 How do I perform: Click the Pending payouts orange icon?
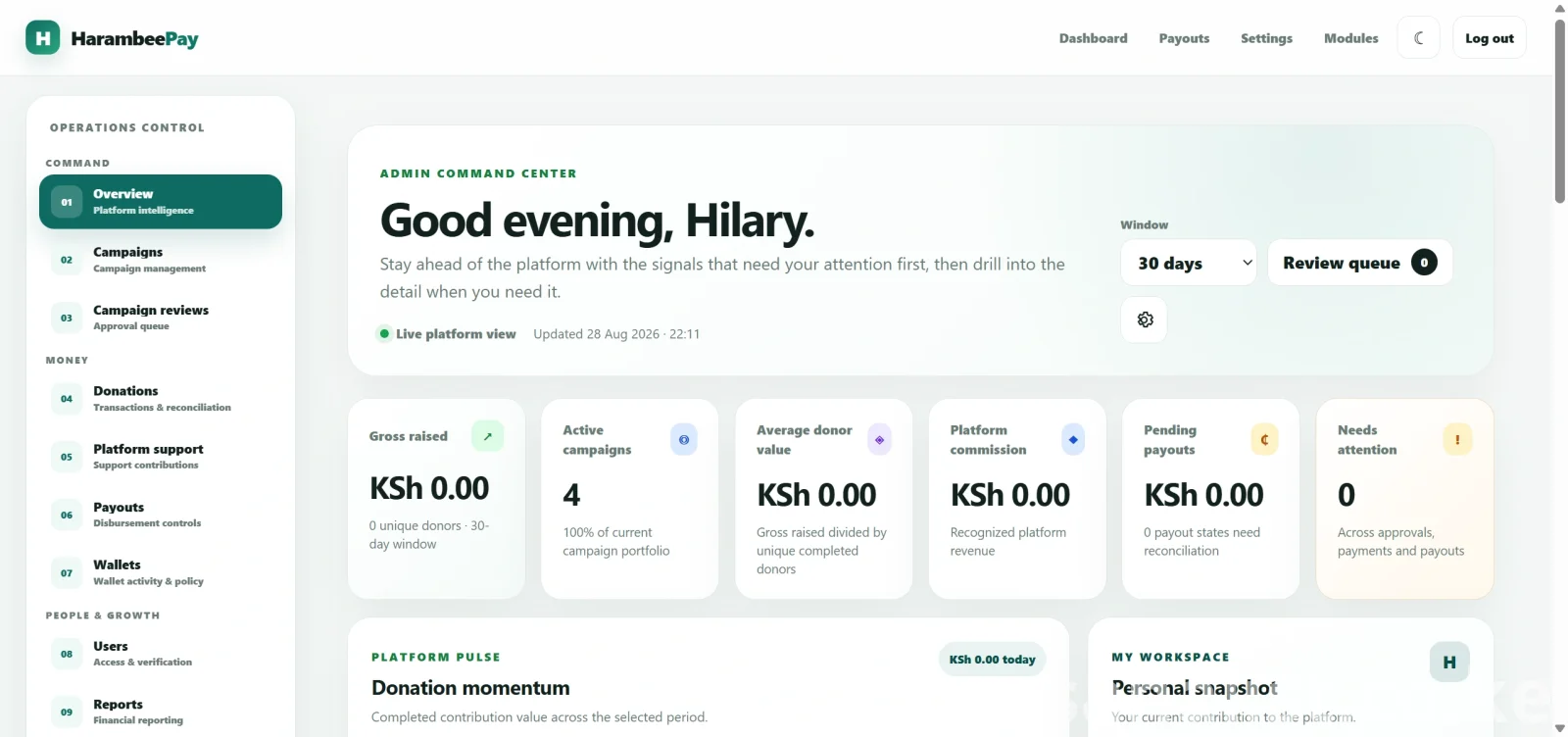1264,440
